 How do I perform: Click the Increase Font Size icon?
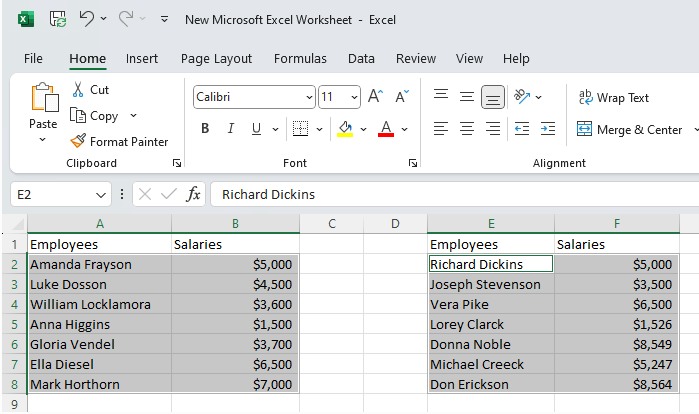[x=375, y=97]
